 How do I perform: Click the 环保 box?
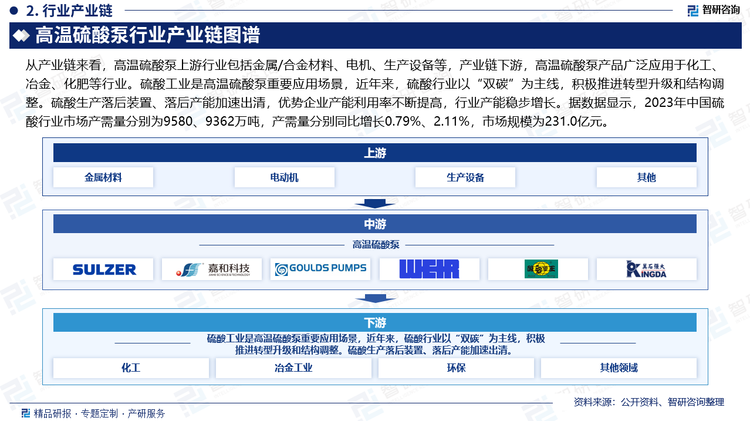pyautogui.click(x=456, y=368)
